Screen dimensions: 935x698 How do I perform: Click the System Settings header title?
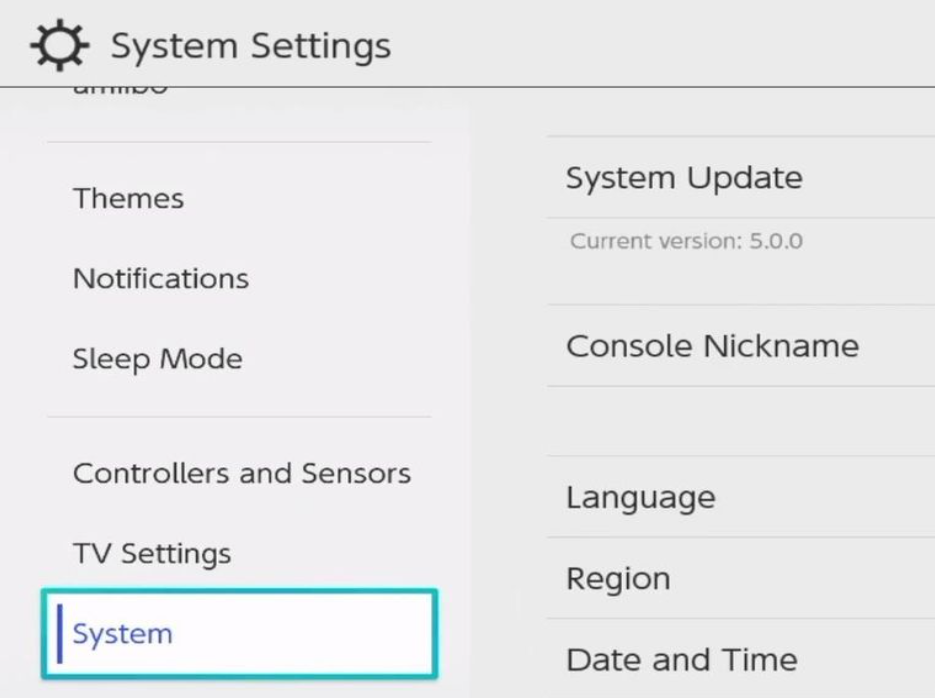tap(251, 47)
